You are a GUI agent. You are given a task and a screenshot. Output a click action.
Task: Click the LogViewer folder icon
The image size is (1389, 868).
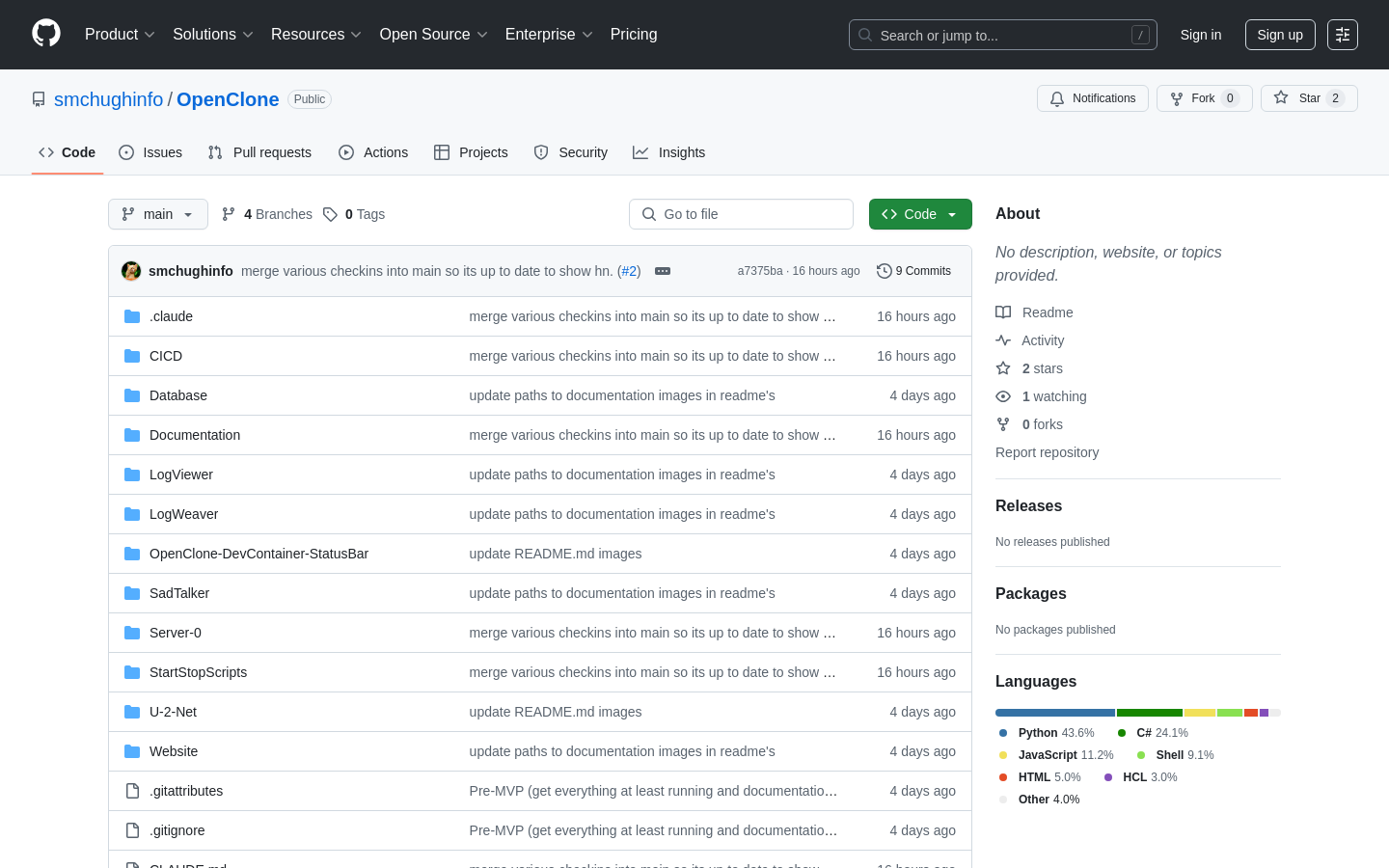click(132, 475)
